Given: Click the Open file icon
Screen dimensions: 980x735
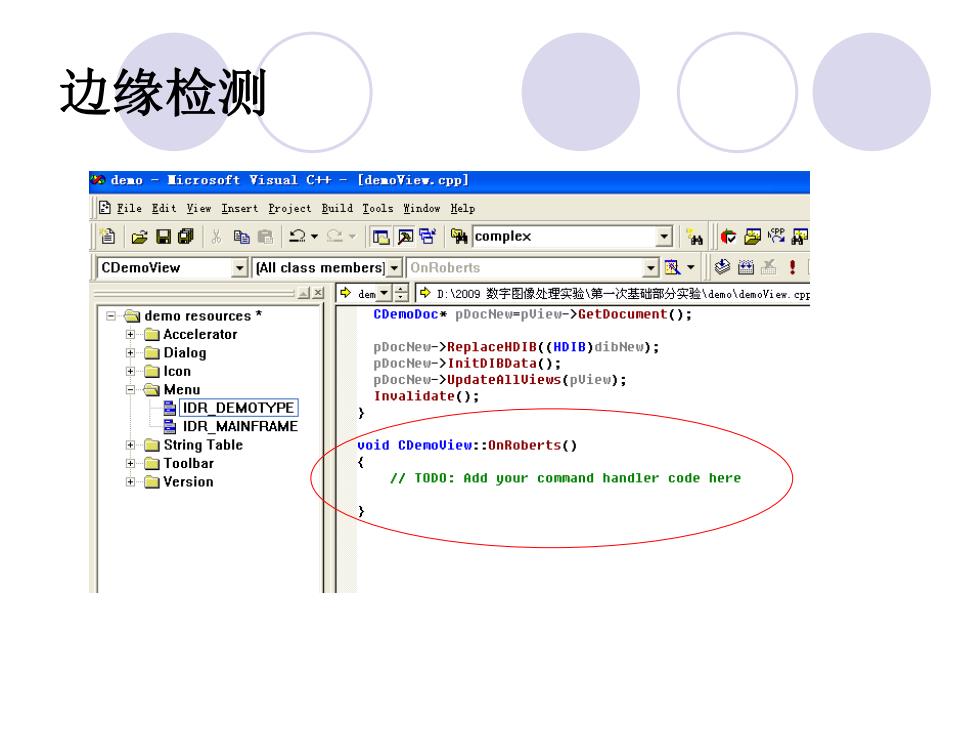Looking at the screenshot, I should pyautogui.click(x=139, y=236).
